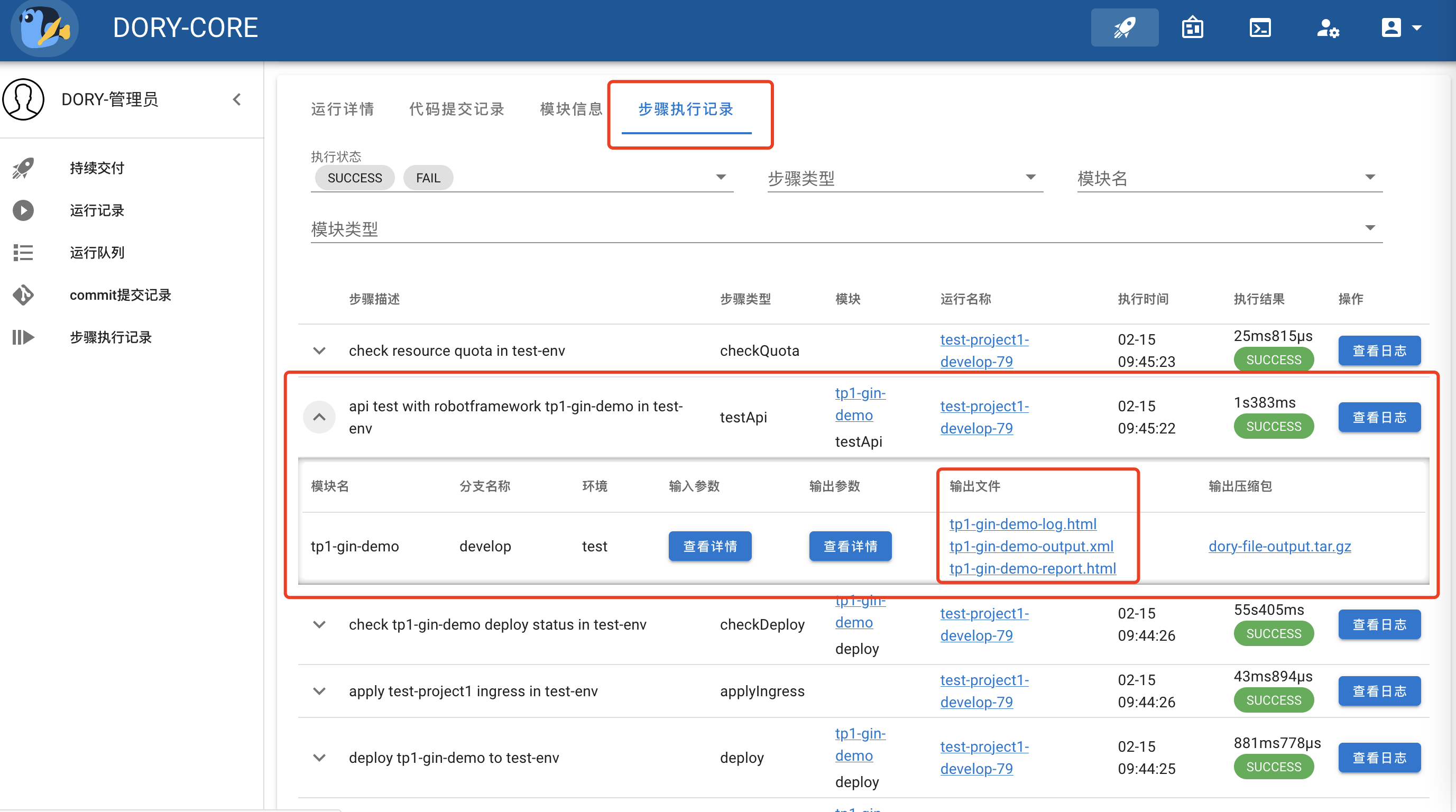Click the account avatar icon in top bar
The height and width of the screenshot is (812, 1456).
pyautogui.click(x=1392, y=26)
